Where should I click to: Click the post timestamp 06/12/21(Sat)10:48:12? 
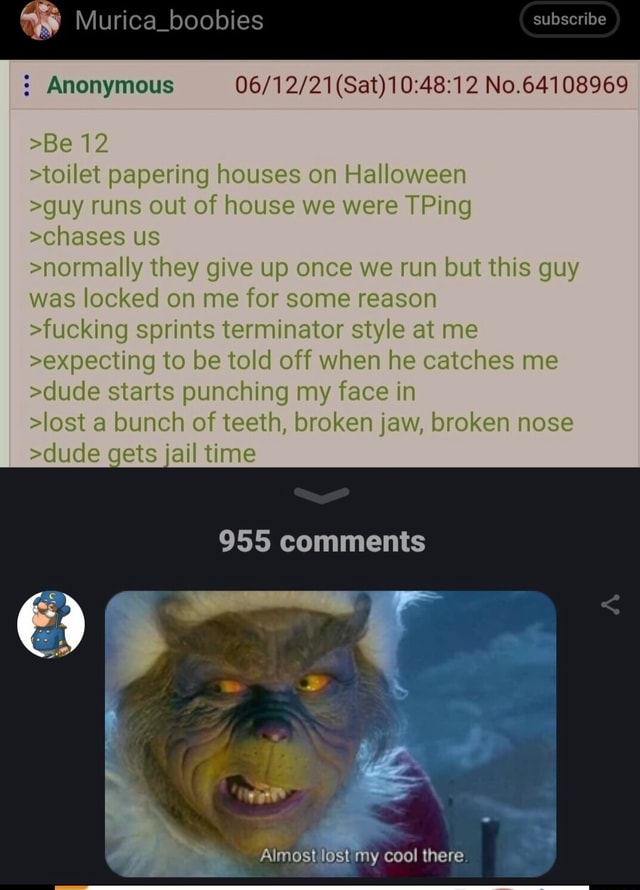click(x=357, y=85)
